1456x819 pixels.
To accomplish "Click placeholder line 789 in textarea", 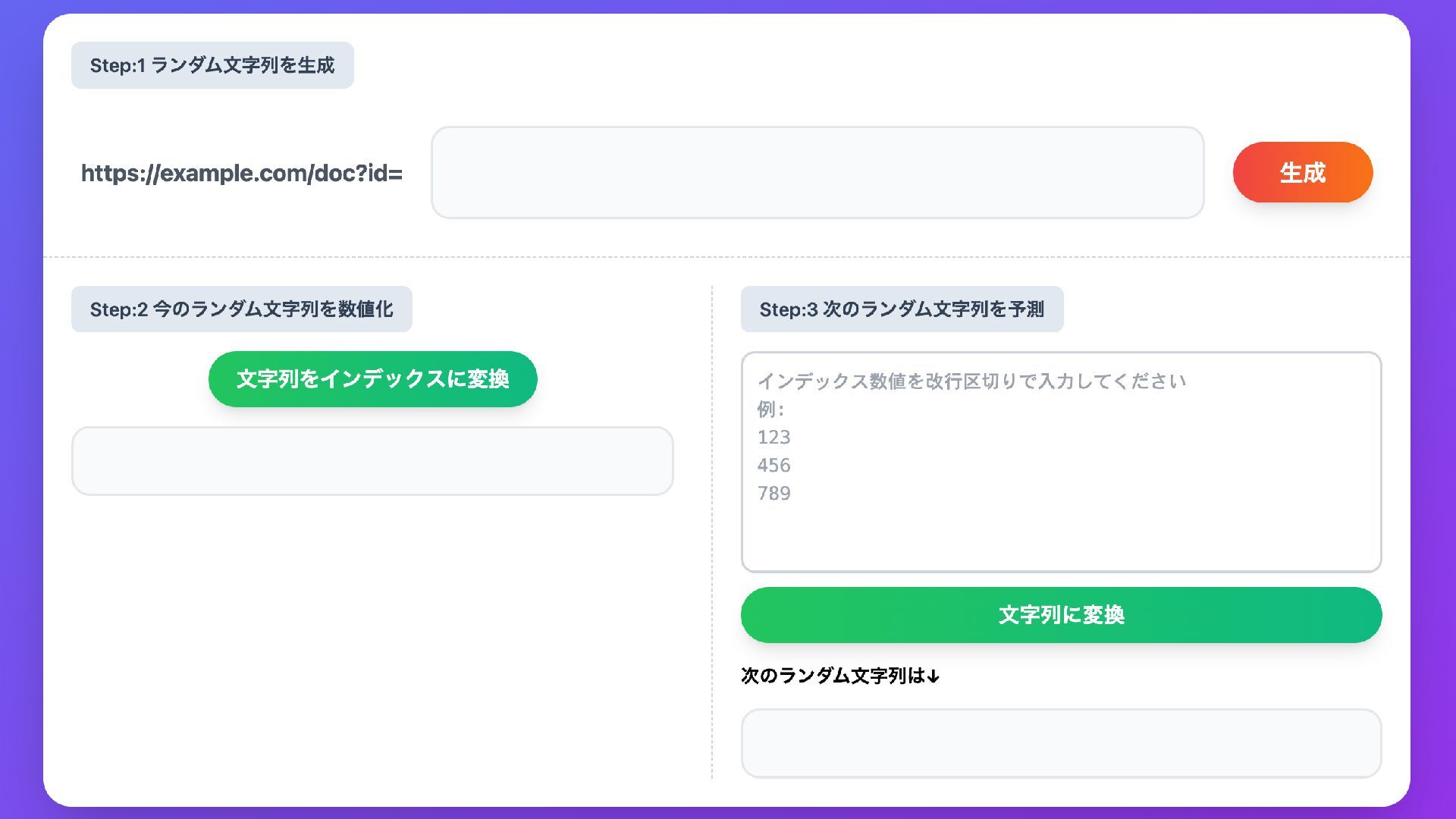I will (x=773, y=494).
